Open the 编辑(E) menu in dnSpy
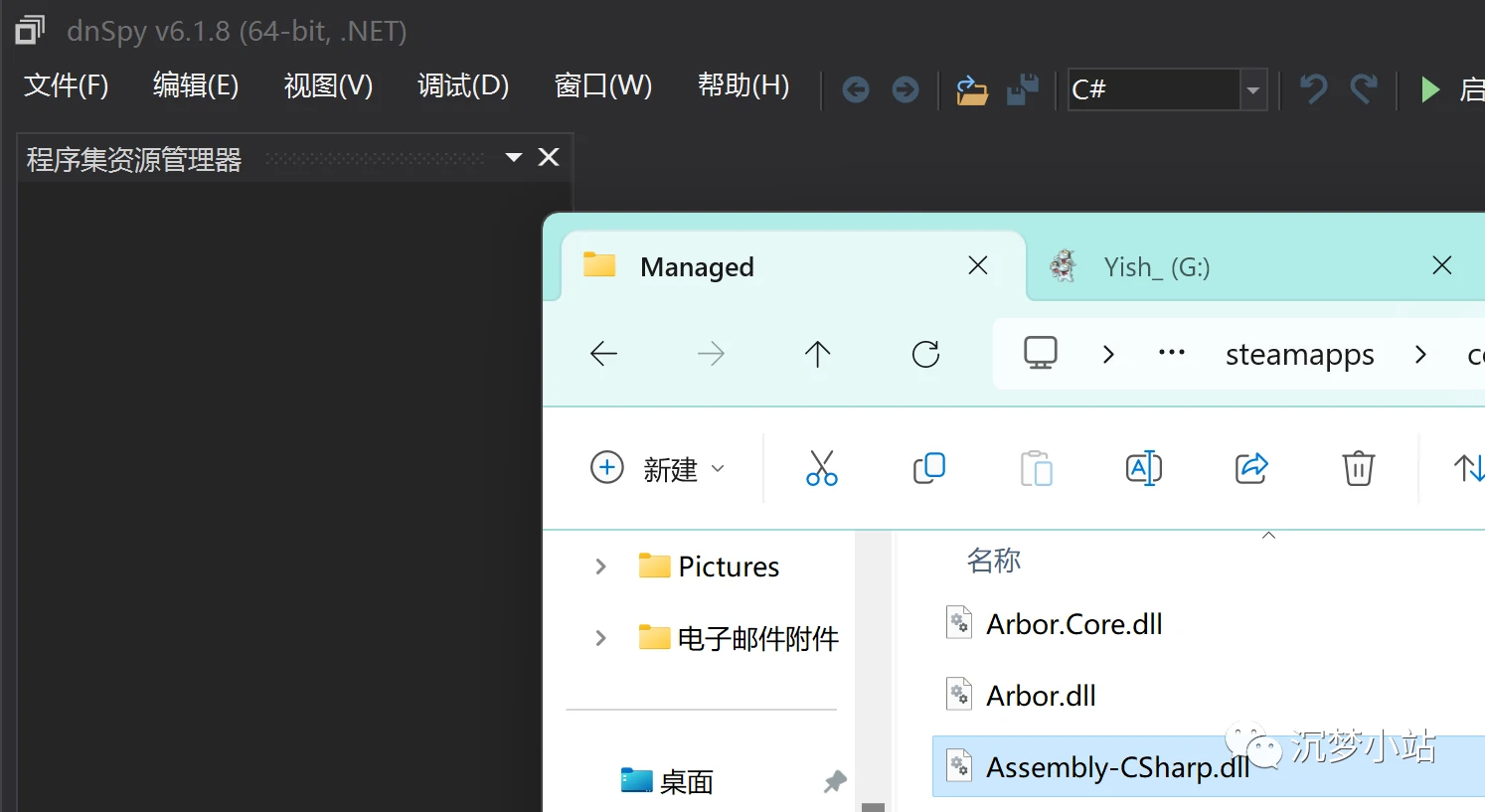 [196, 86]
